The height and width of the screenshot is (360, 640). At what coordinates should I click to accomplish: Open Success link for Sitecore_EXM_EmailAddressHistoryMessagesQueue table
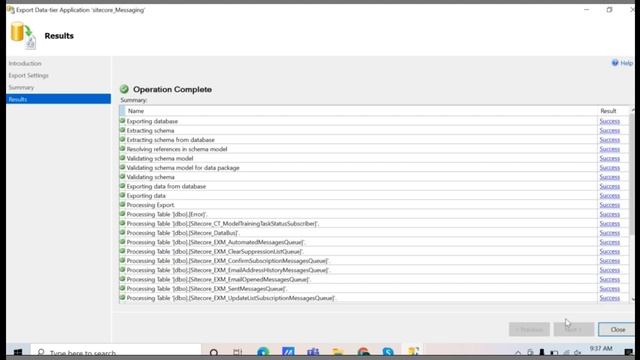(x=610, y=270)
